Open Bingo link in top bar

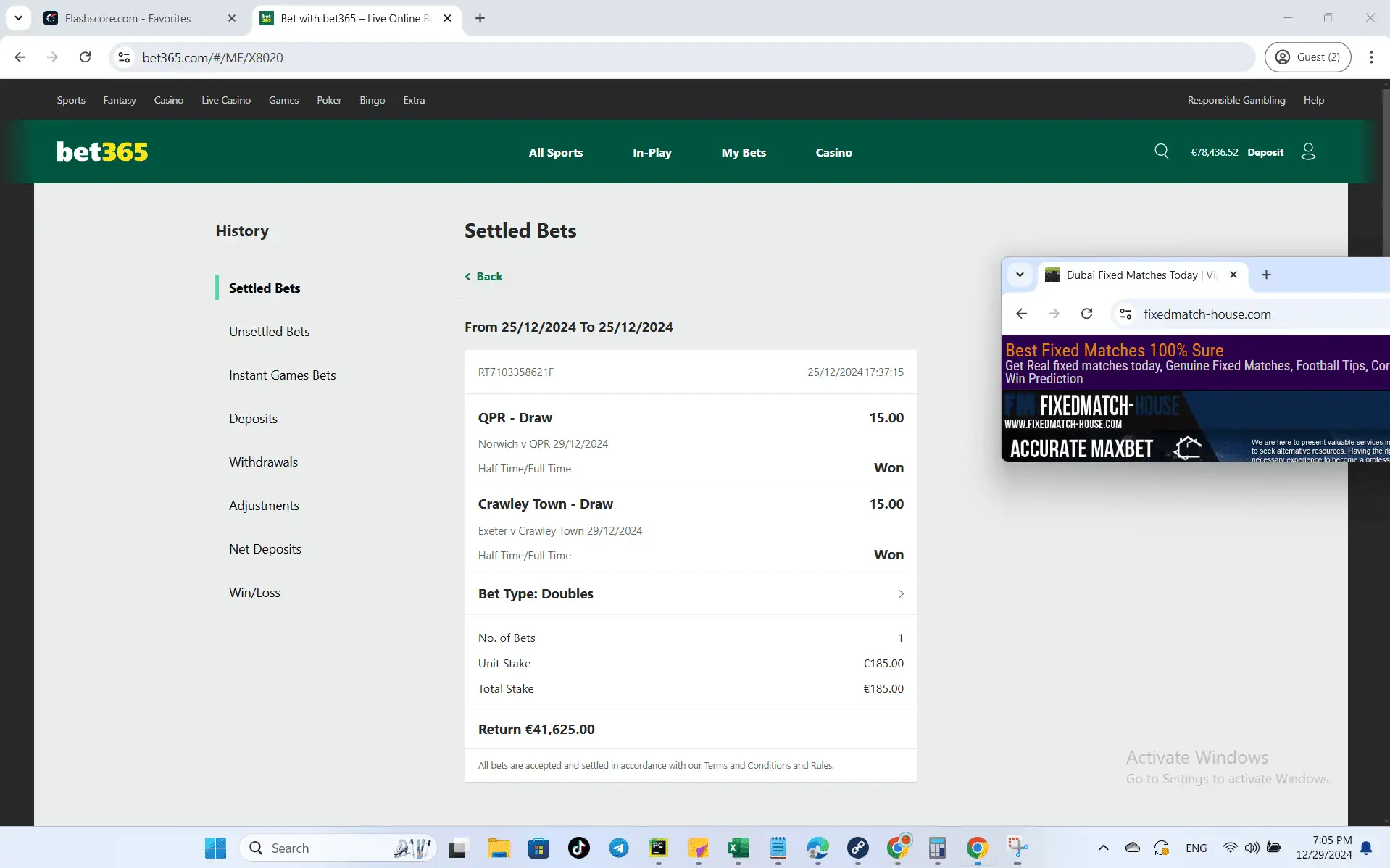[372, 100]
